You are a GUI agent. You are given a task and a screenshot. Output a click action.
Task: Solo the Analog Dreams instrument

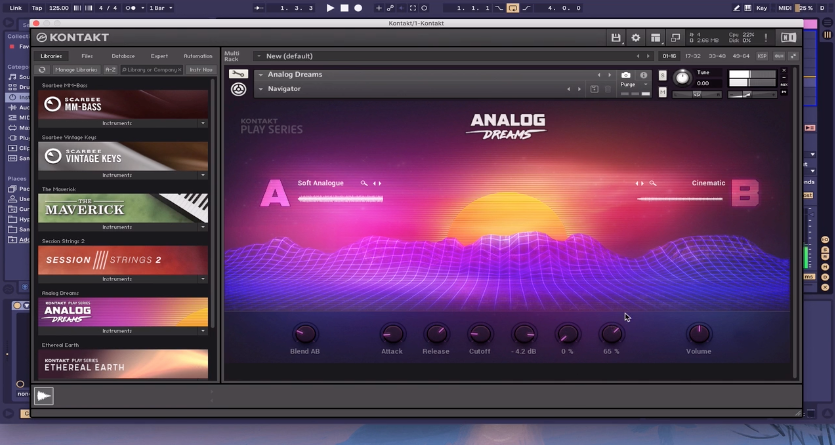pos(662,76)
